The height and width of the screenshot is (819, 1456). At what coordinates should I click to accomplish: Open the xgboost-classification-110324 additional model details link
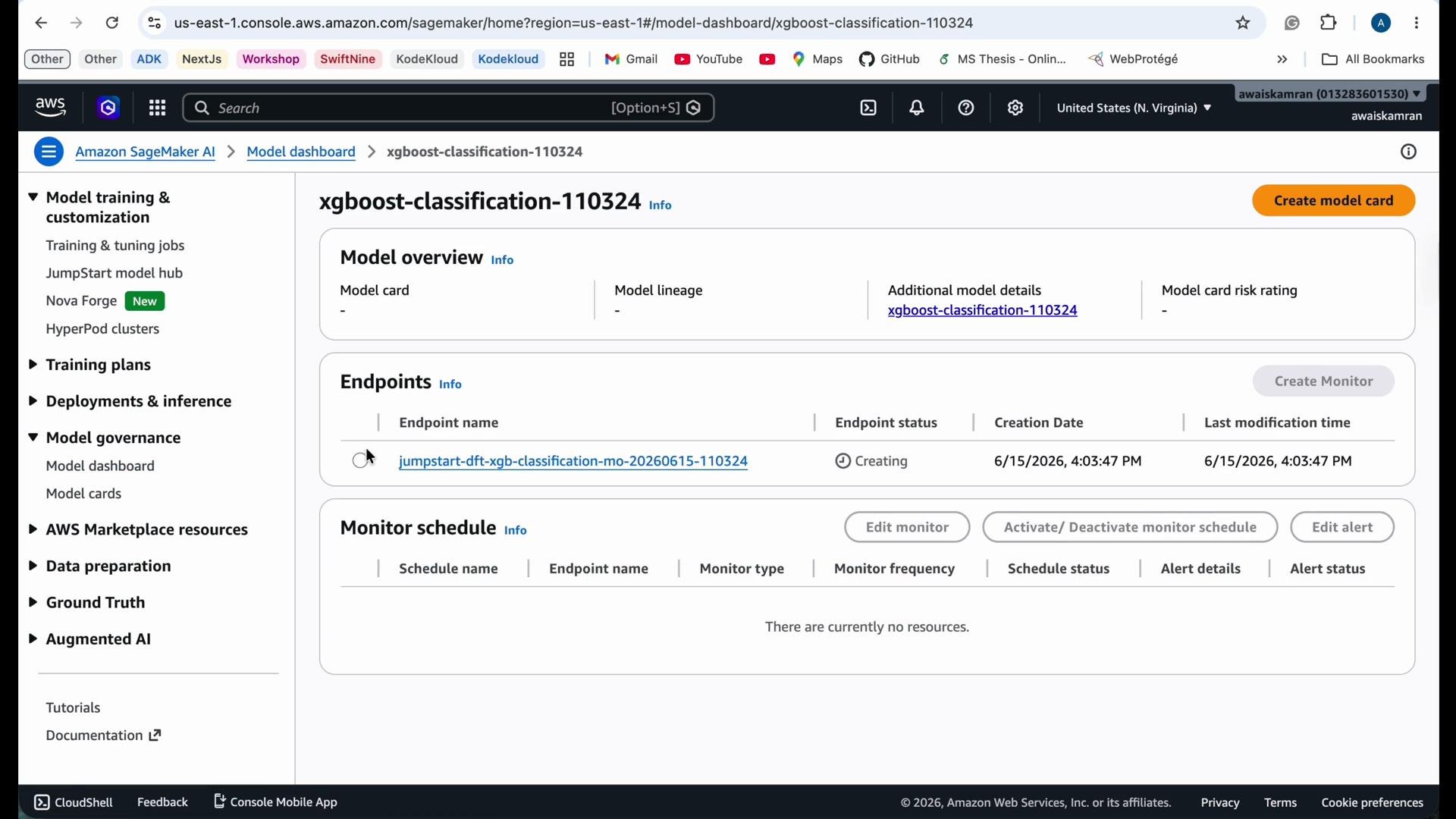coord(982,311)
